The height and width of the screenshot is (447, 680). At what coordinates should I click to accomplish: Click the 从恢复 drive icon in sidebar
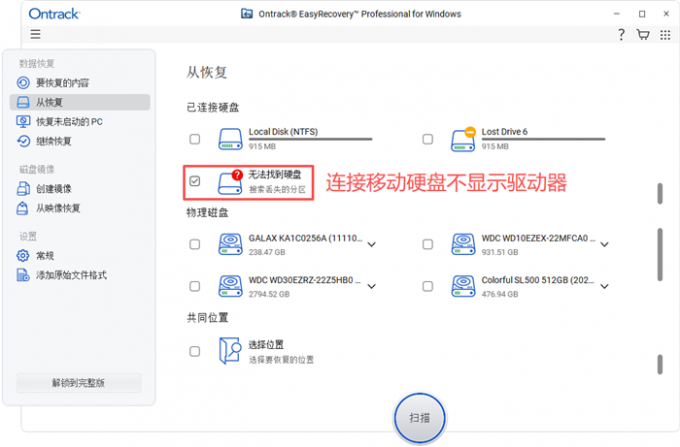23,102
